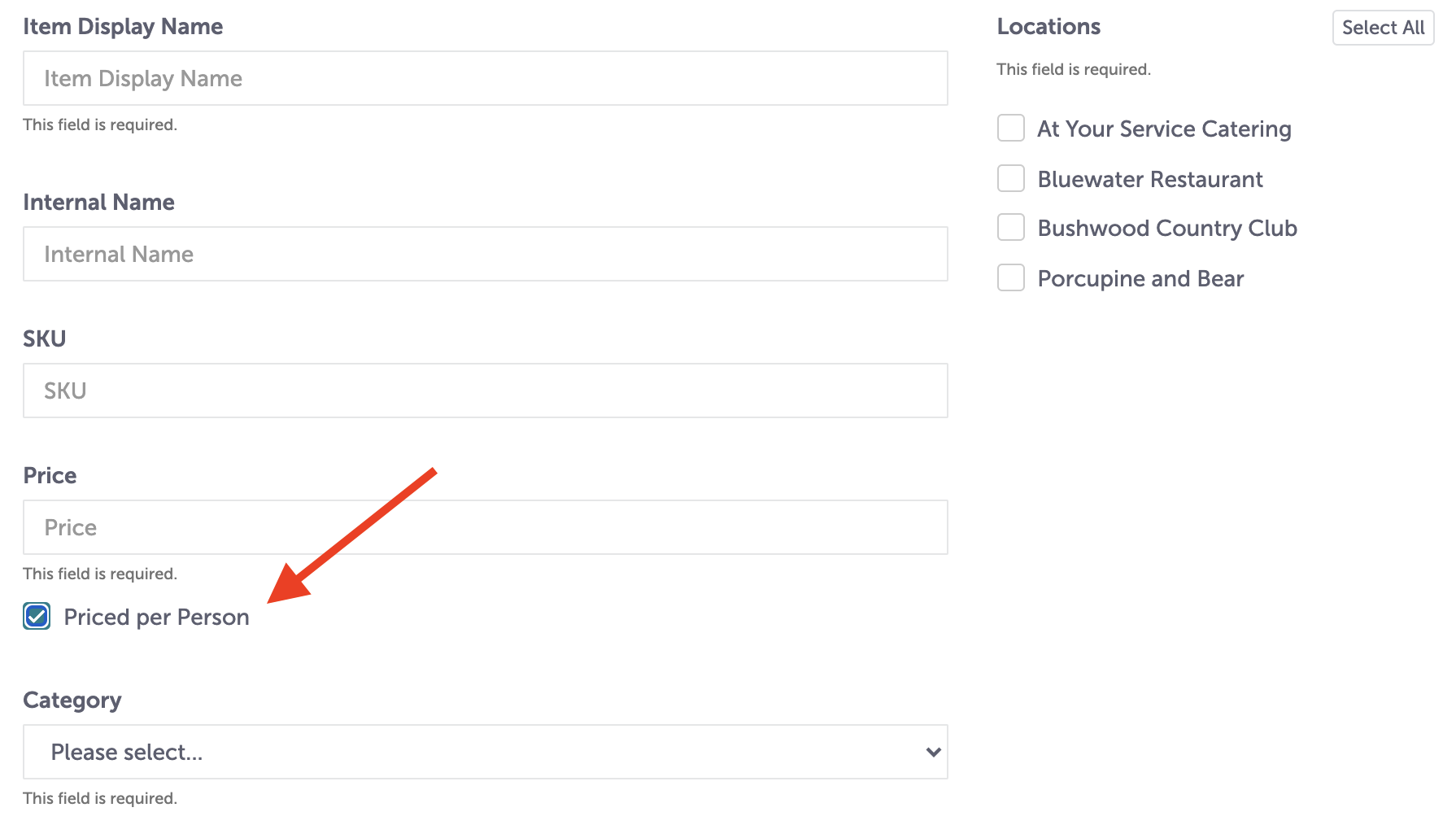
Task: Click the bold Item Display Name label
Action: coord(123,27)
